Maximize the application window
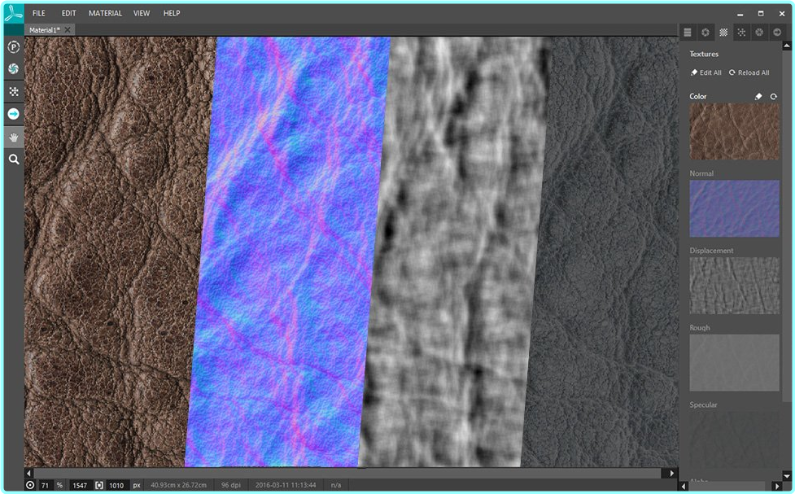 click(x=761, y=14)
